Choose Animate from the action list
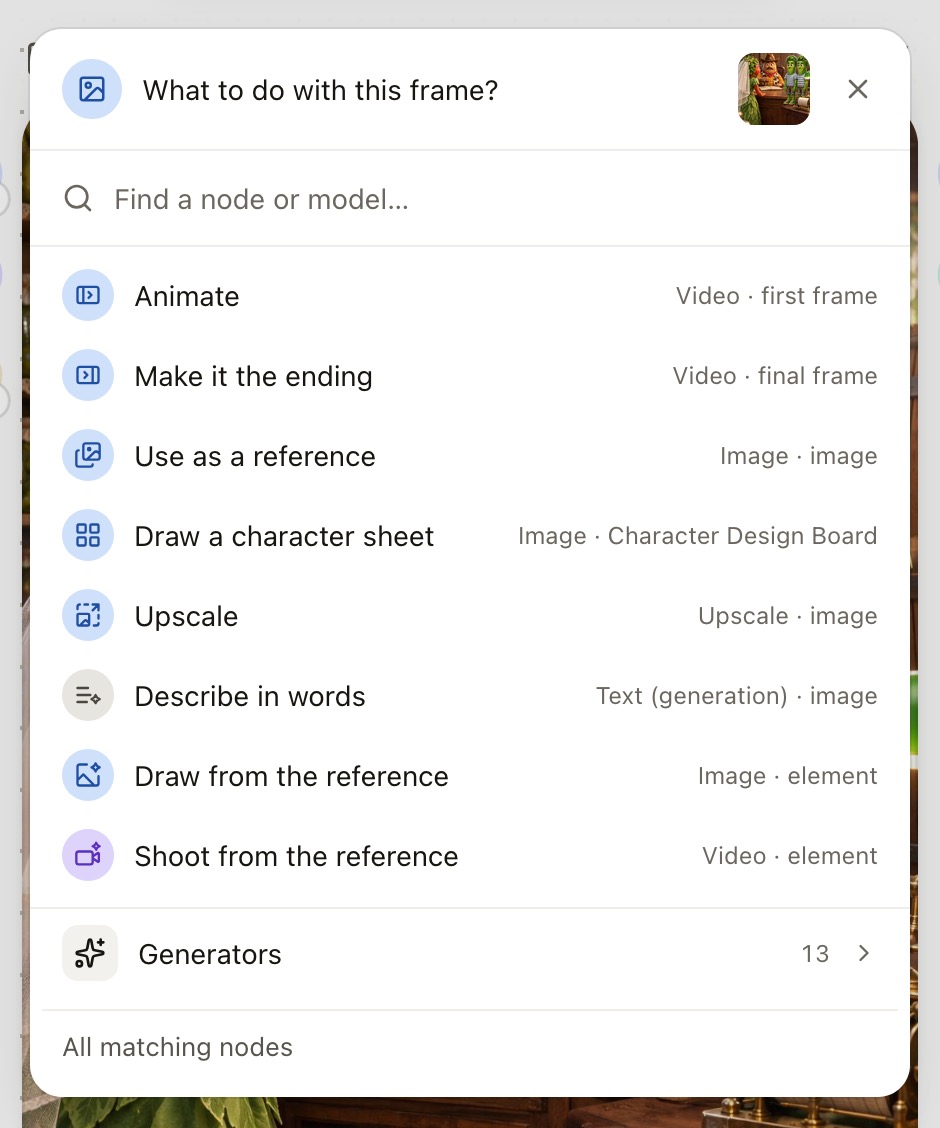The height and width of the screenshot is (1128, 940). click(470, 296)
